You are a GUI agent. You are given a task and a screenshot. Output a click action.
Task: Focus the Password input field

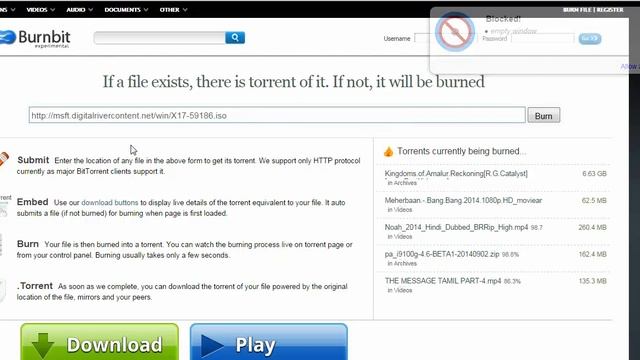pyautogui.click(x=542, y=38)
